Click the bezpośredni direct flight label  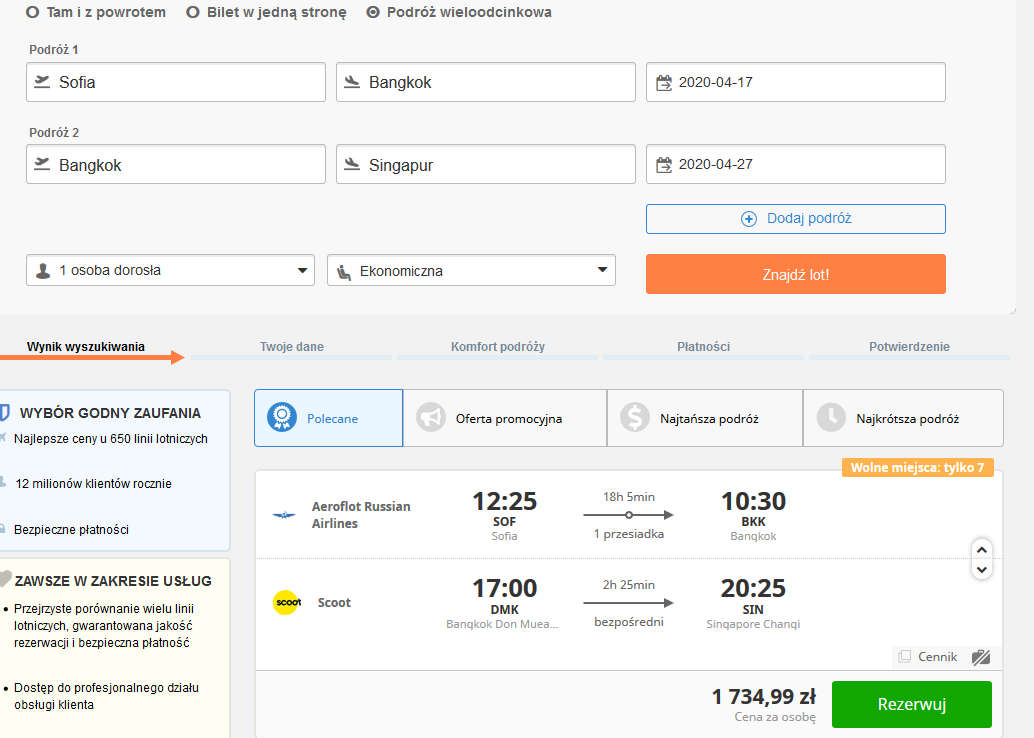point(628,622)
